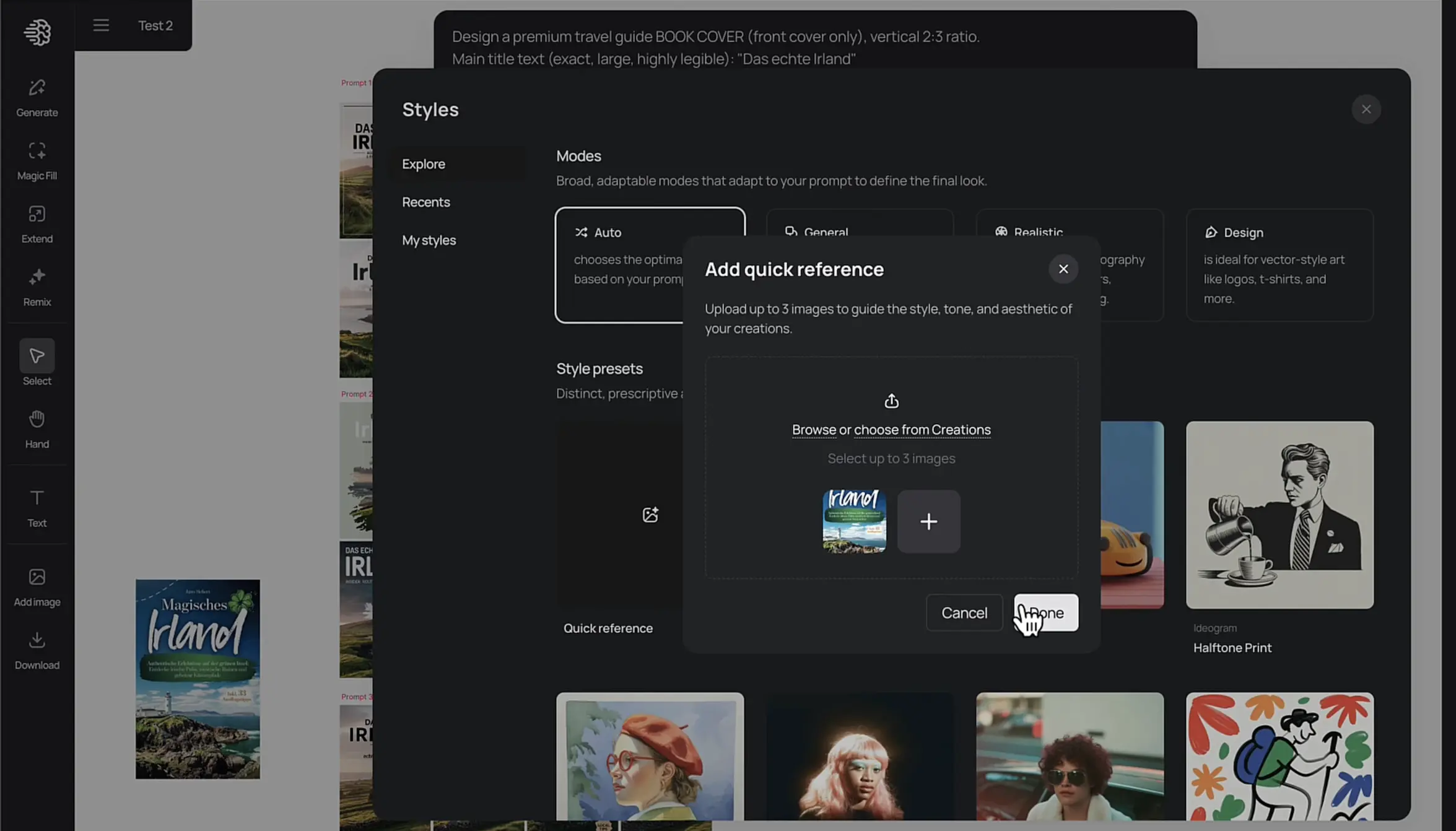
Task: Cancel the quick reference dialog
Action: pyautogui.click(x=964, y=613)
